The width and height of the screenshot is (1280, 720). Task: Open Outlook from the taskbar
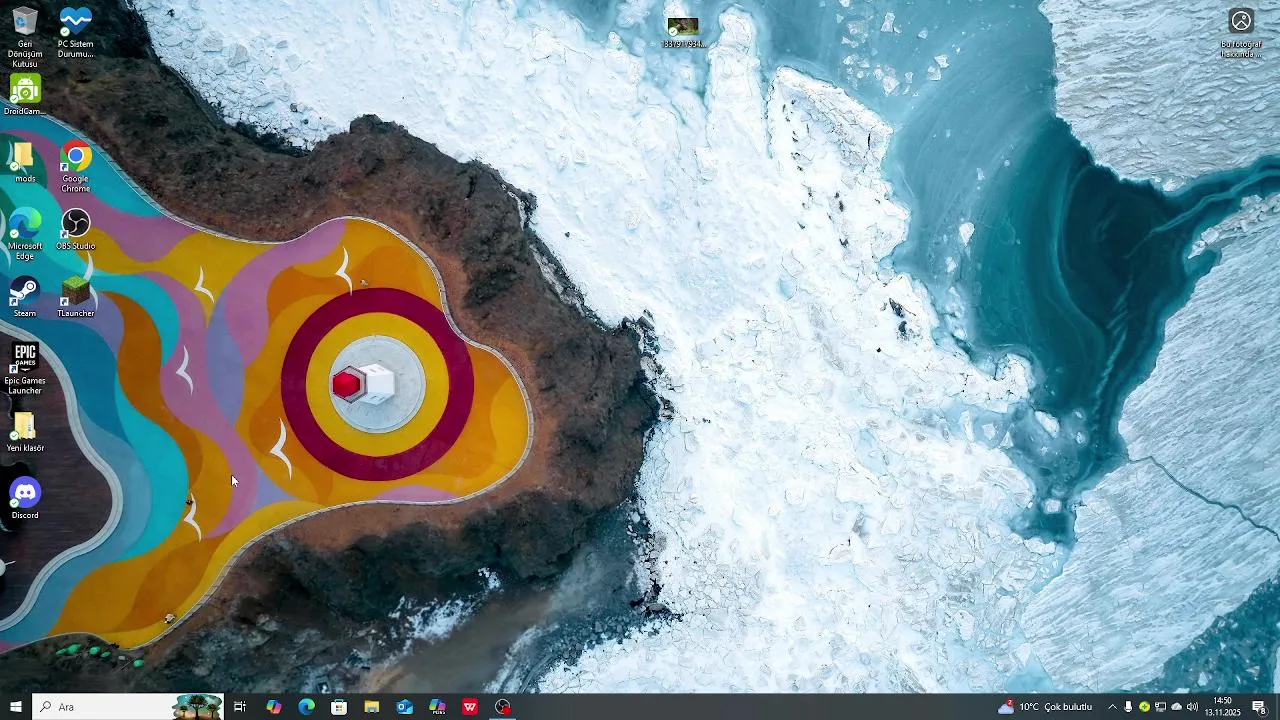[404, 707]
